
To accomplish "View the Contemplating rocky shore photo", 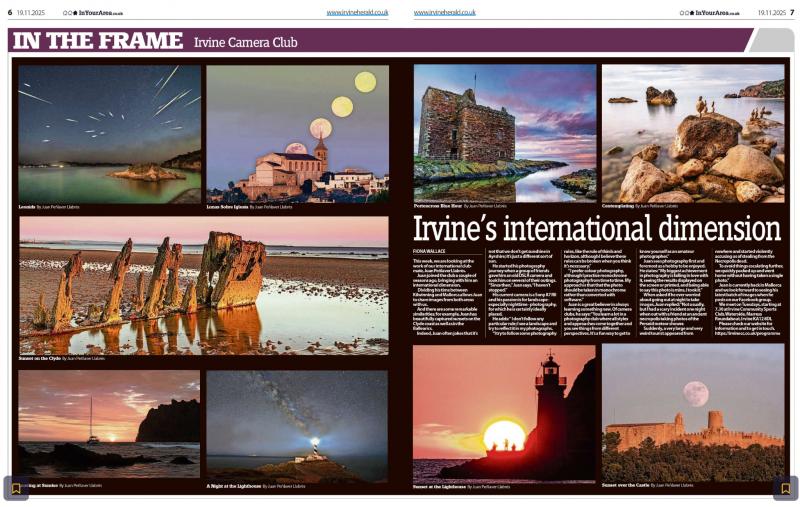I will pos(693,133).
